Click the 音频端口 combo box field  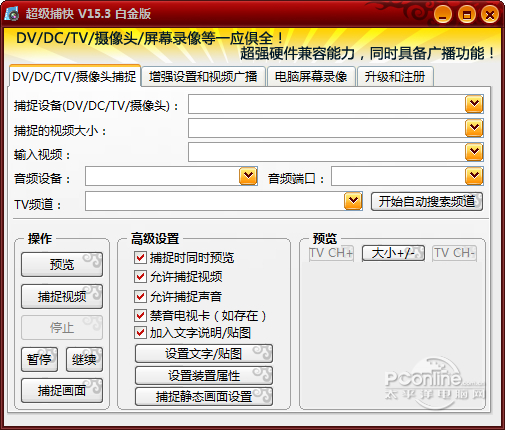point(407,176)
